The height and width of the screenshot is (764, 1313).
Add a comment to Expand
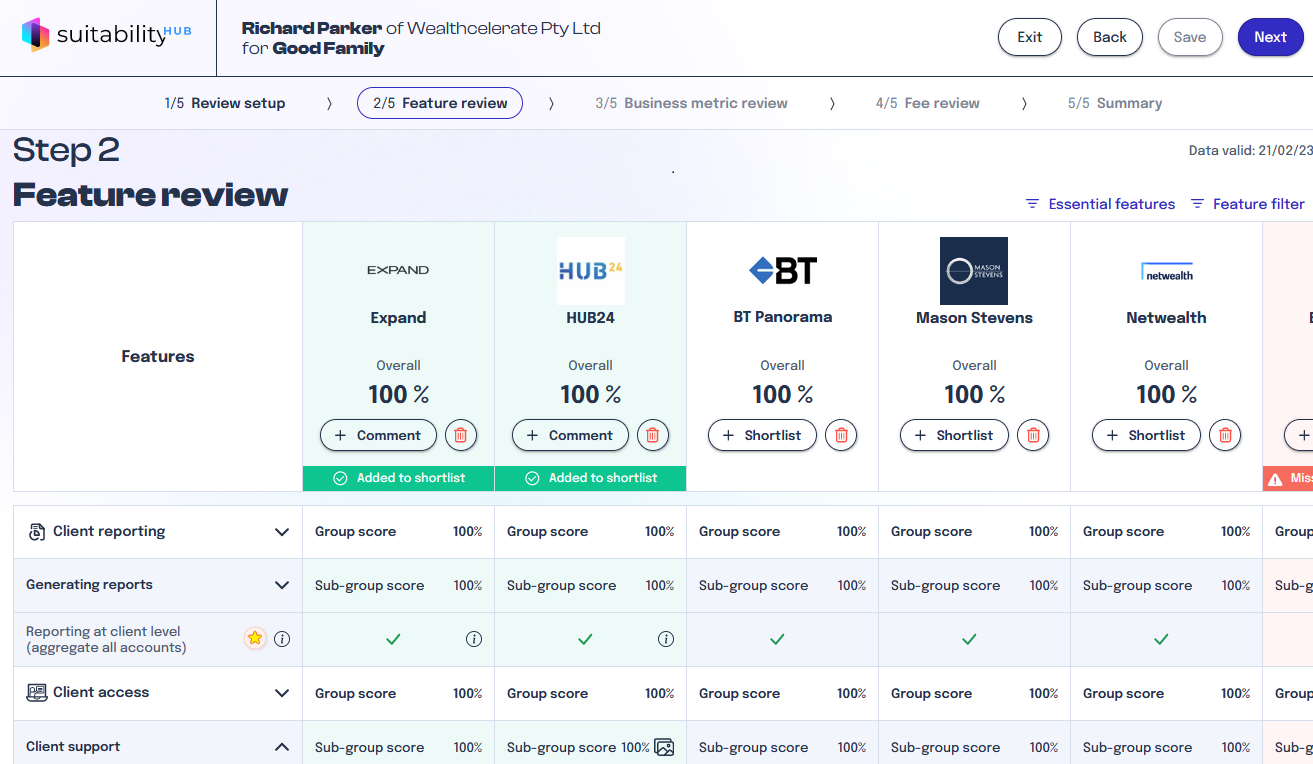click(378, 435)
